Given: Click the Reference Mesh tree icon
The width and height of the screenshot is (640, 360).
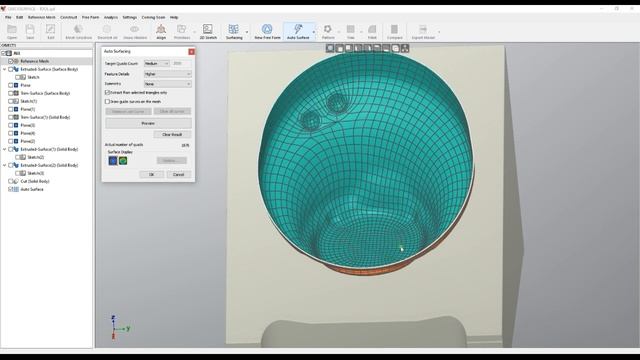Looking at the screenshot, I should pyautogui.click(x=16, y=61).
